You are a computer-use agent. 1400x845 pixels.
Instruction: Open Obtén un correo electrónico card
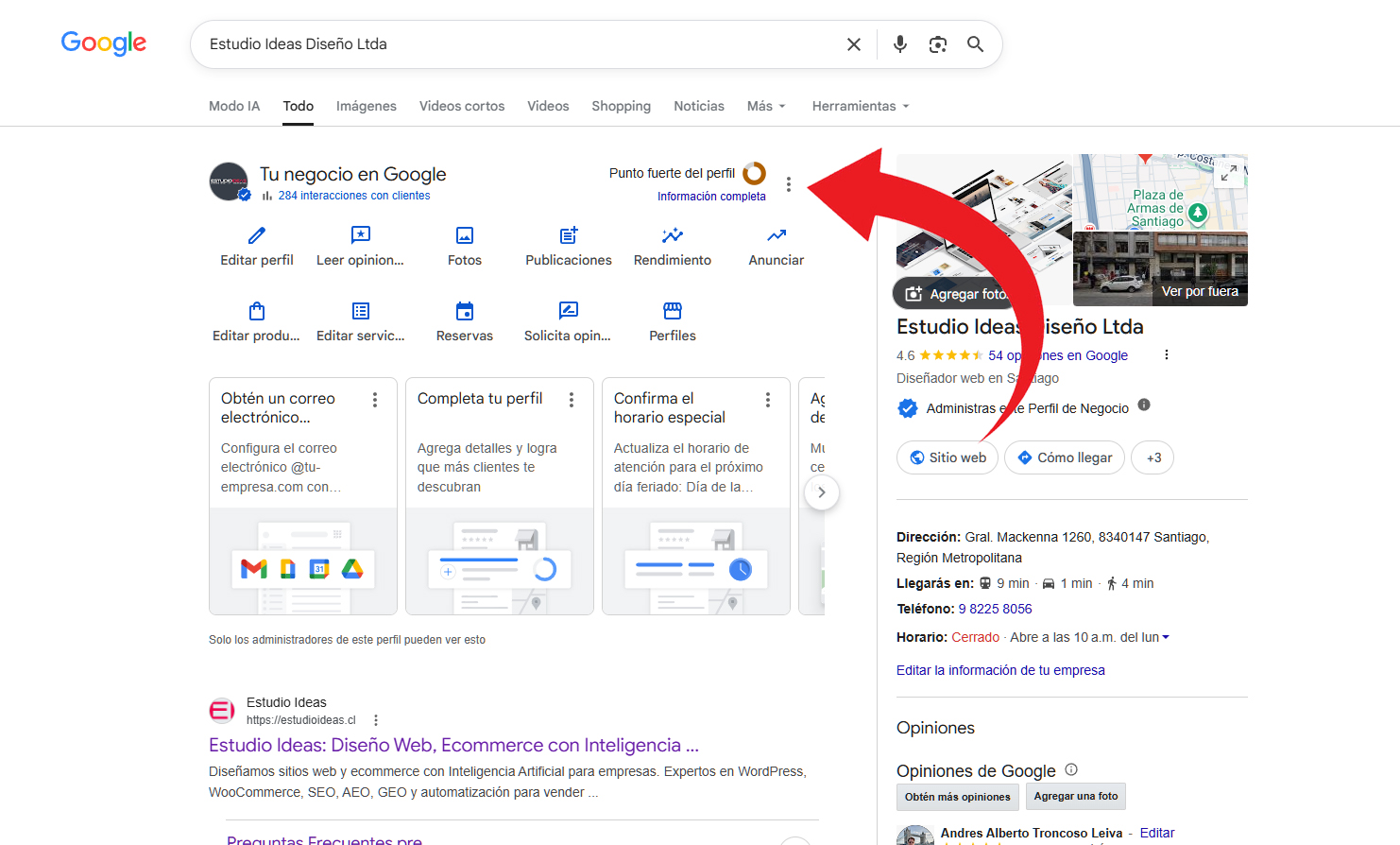coord(303,496)
